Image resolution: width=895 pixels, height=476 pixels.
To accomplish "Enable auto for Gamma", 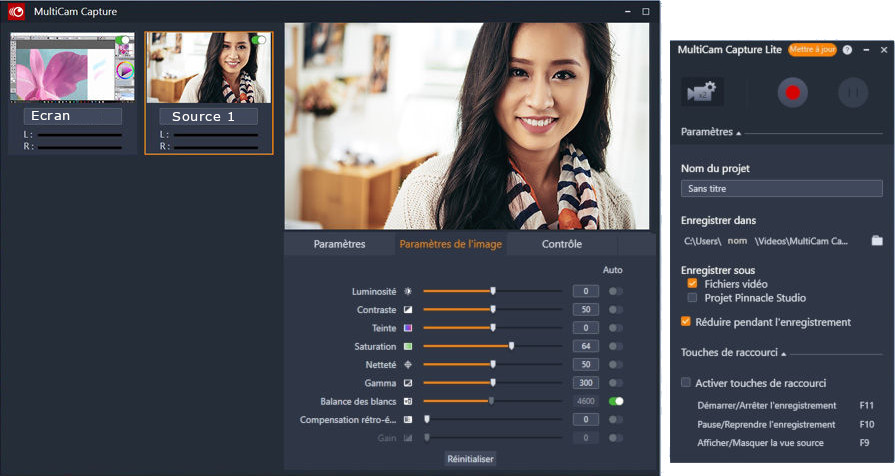I will [x=615, y=382].
